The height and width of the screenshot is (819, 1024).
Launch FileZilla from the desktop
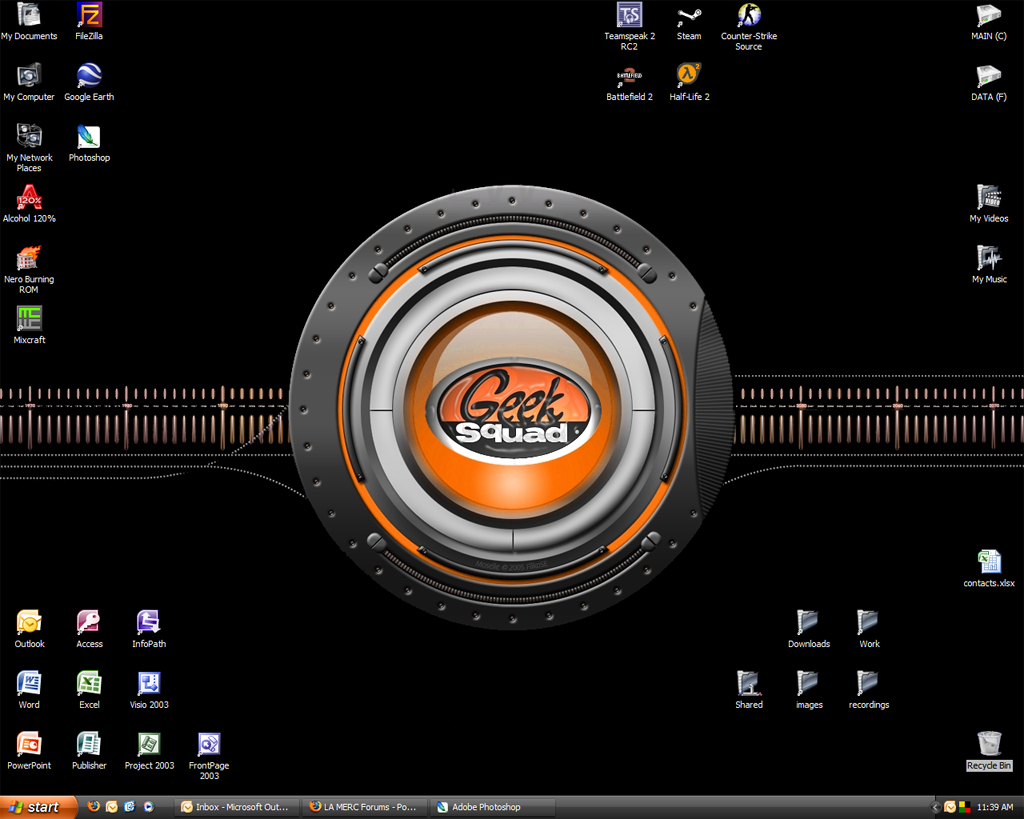tap(89, 22)
